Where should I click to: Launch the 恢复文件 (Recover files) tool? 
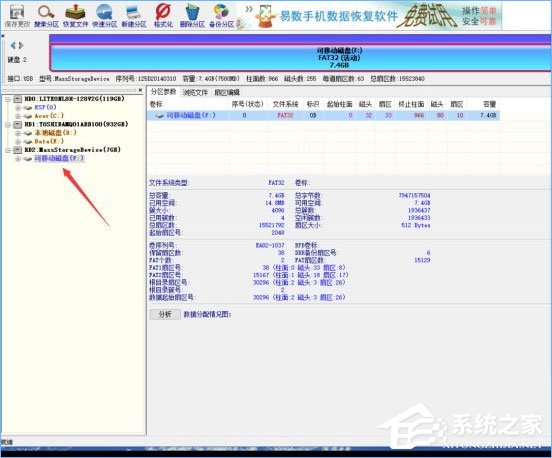click(x=75, y=16)
